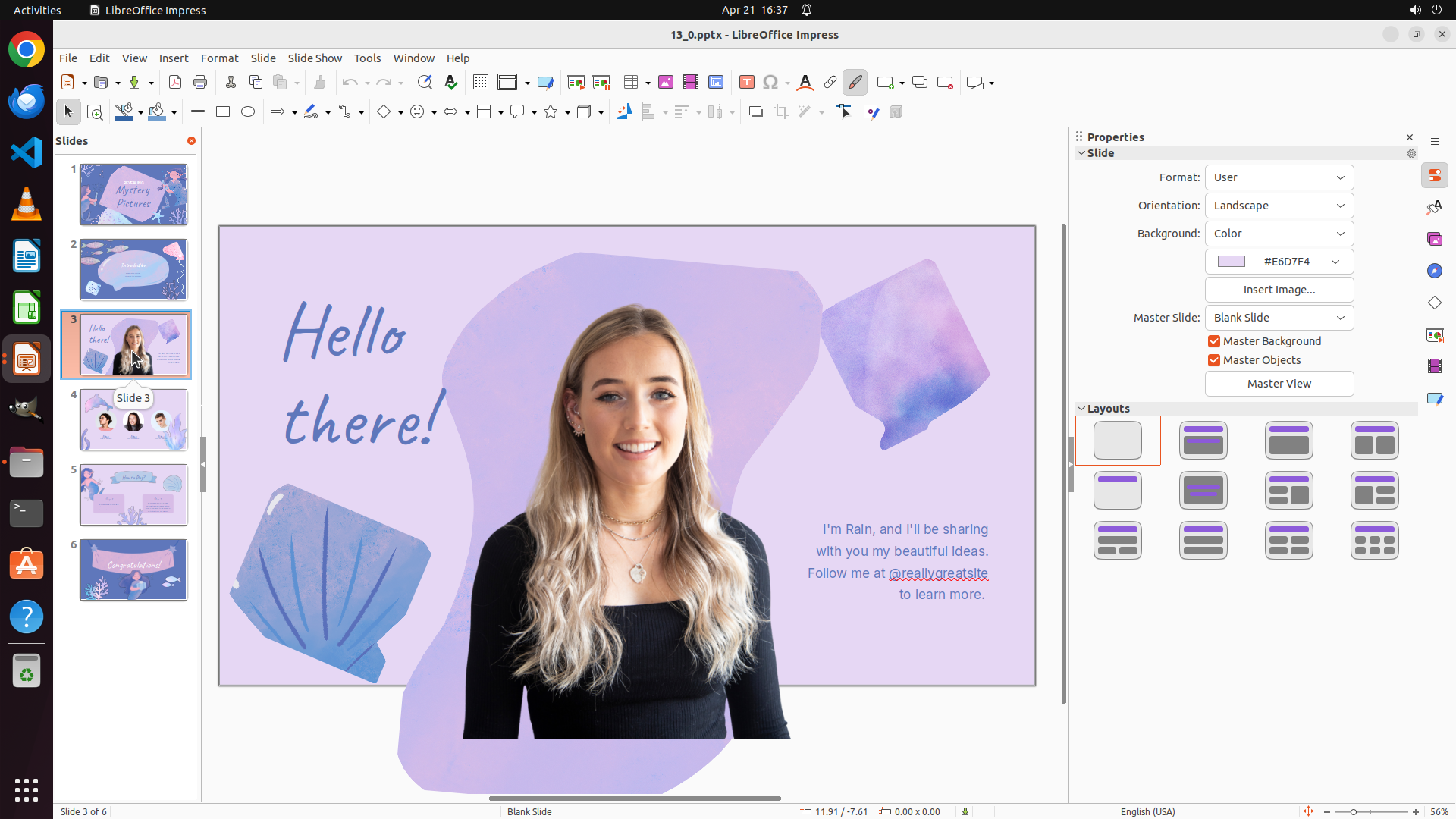Select the Ellipse drawing tool
The image size is (1456, 819).
pyautogui.click(x=248, y=112)
